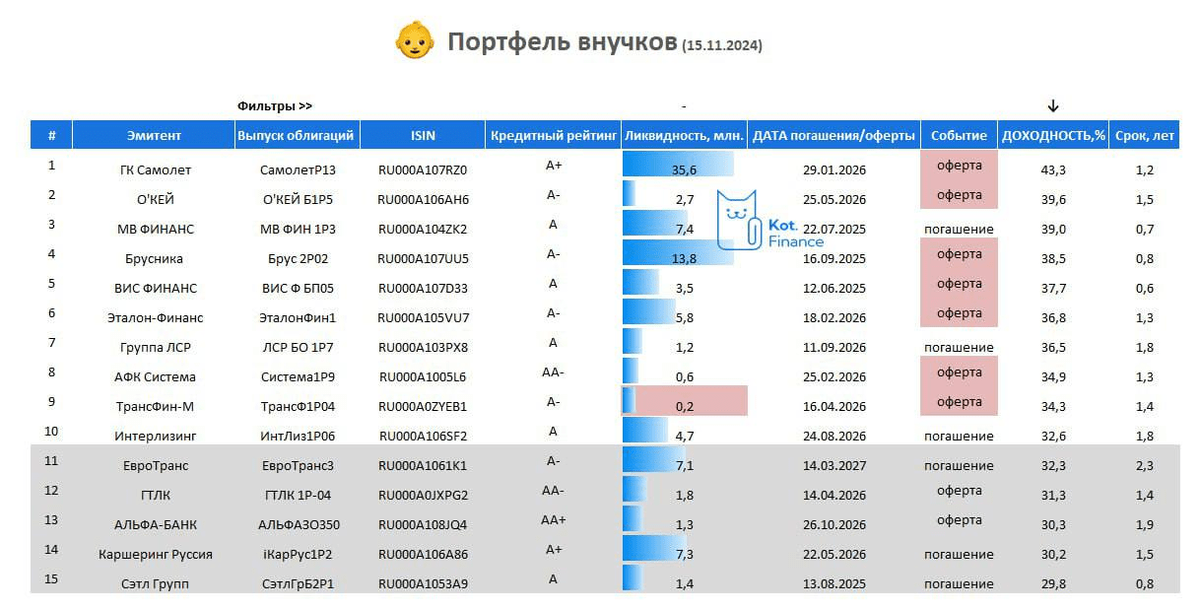Select the 'ISIN' column header
The height and width of the screenshot is (609, 1200).
(423, 136)
